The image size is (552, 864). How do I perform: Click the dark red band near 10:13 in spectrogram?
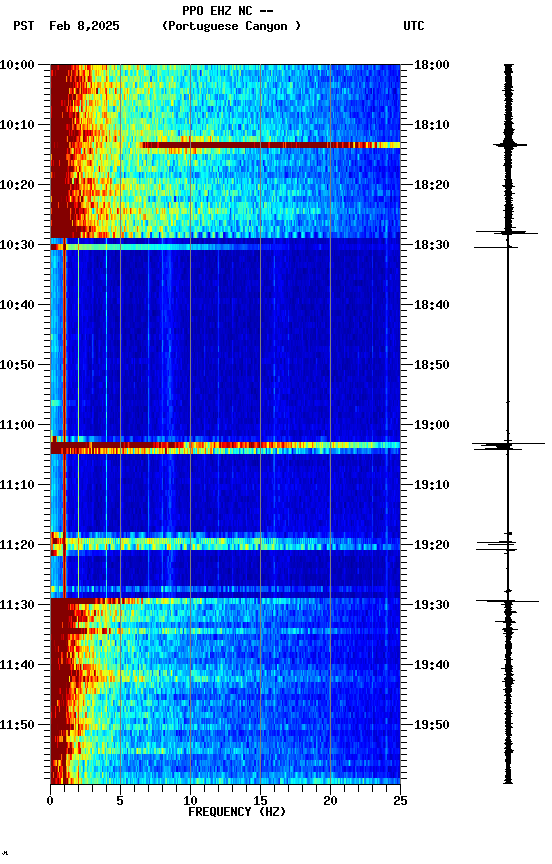270,145
